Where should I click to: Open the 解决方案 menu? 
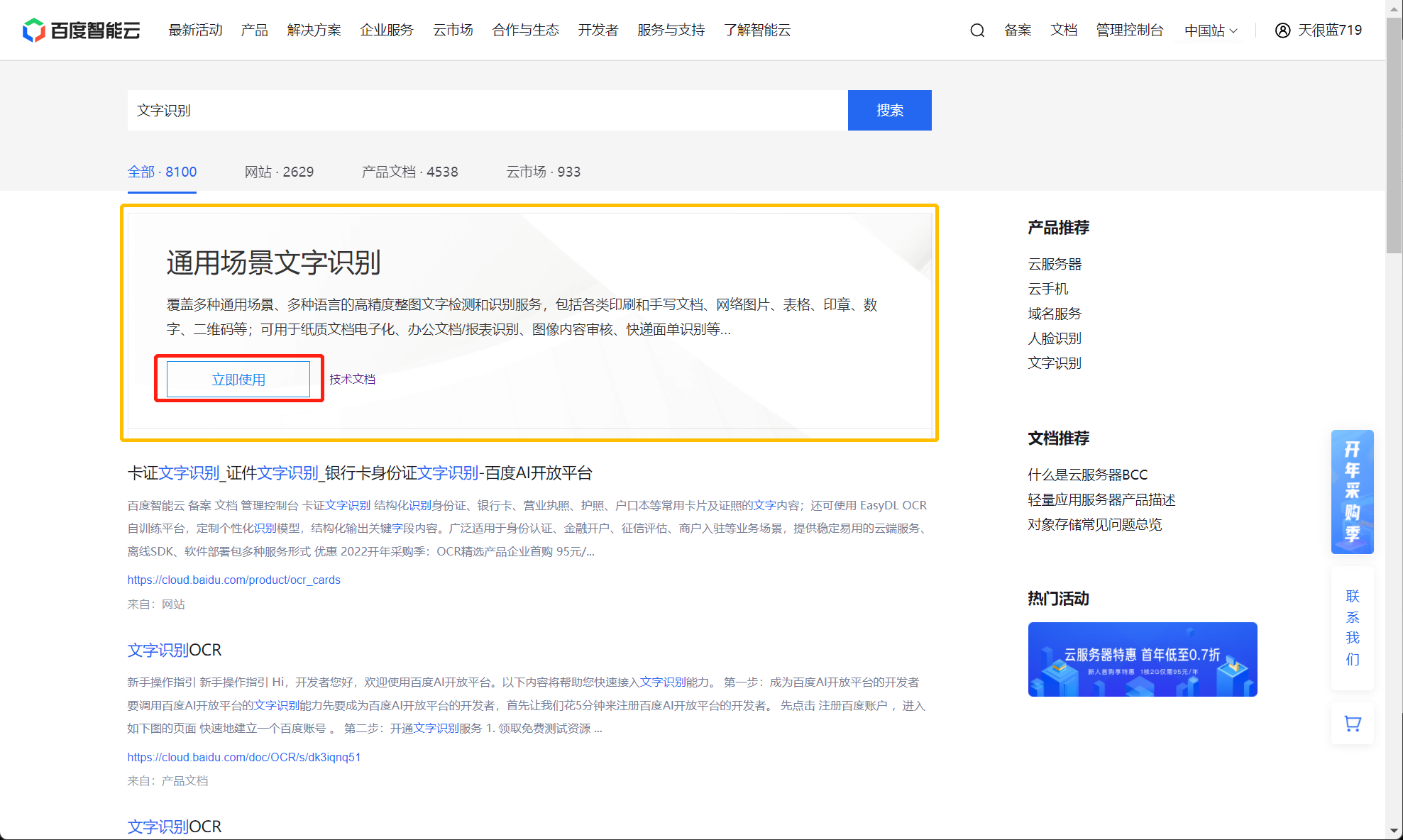pyautogui.click(x=314, y=31)
